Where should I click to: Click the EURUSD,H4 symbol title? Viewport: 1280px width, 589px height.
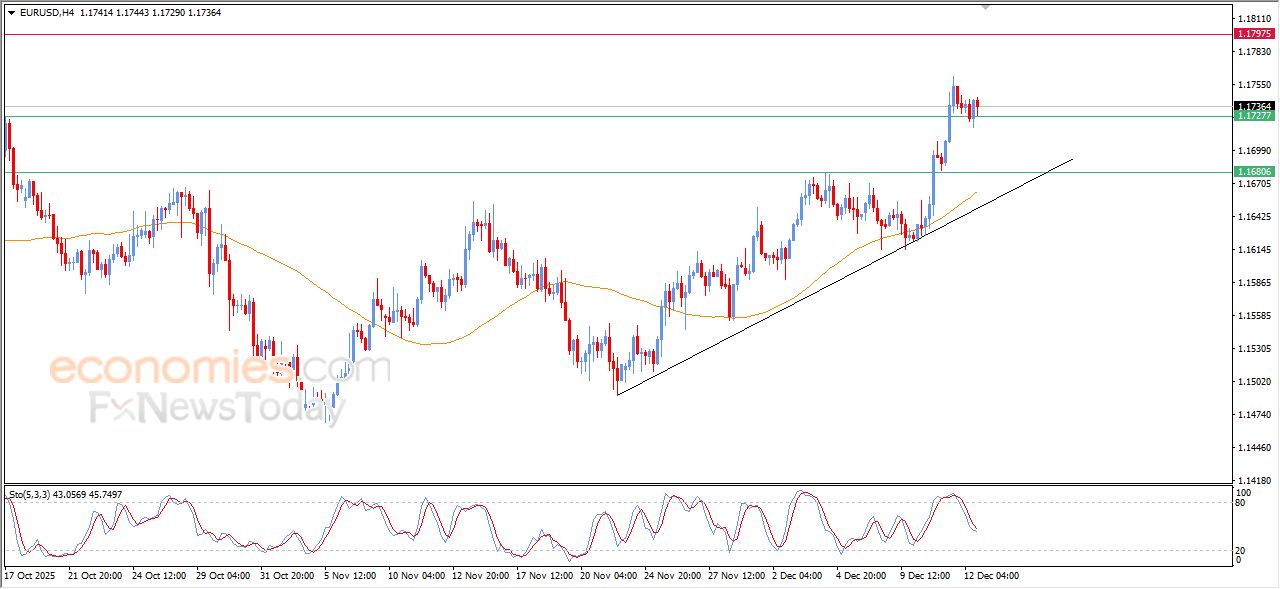[x=47, y=13]
